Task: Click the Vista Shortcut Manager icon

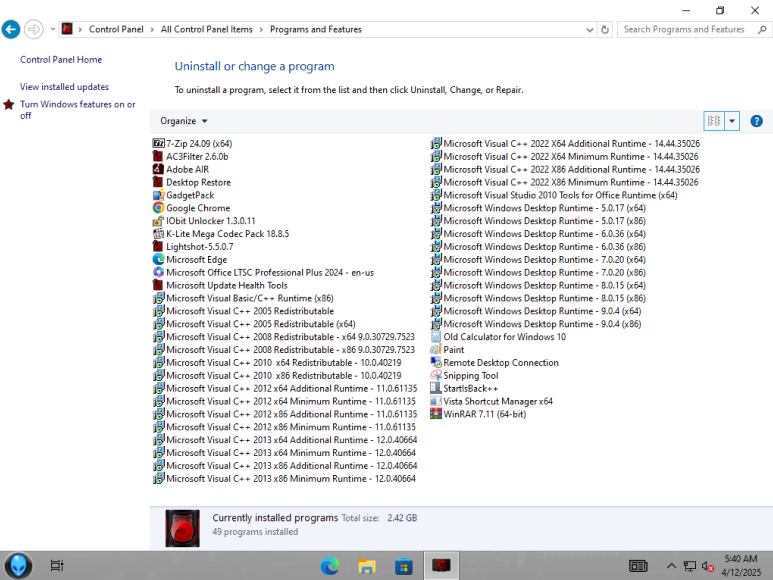Action: coord(436,401)
